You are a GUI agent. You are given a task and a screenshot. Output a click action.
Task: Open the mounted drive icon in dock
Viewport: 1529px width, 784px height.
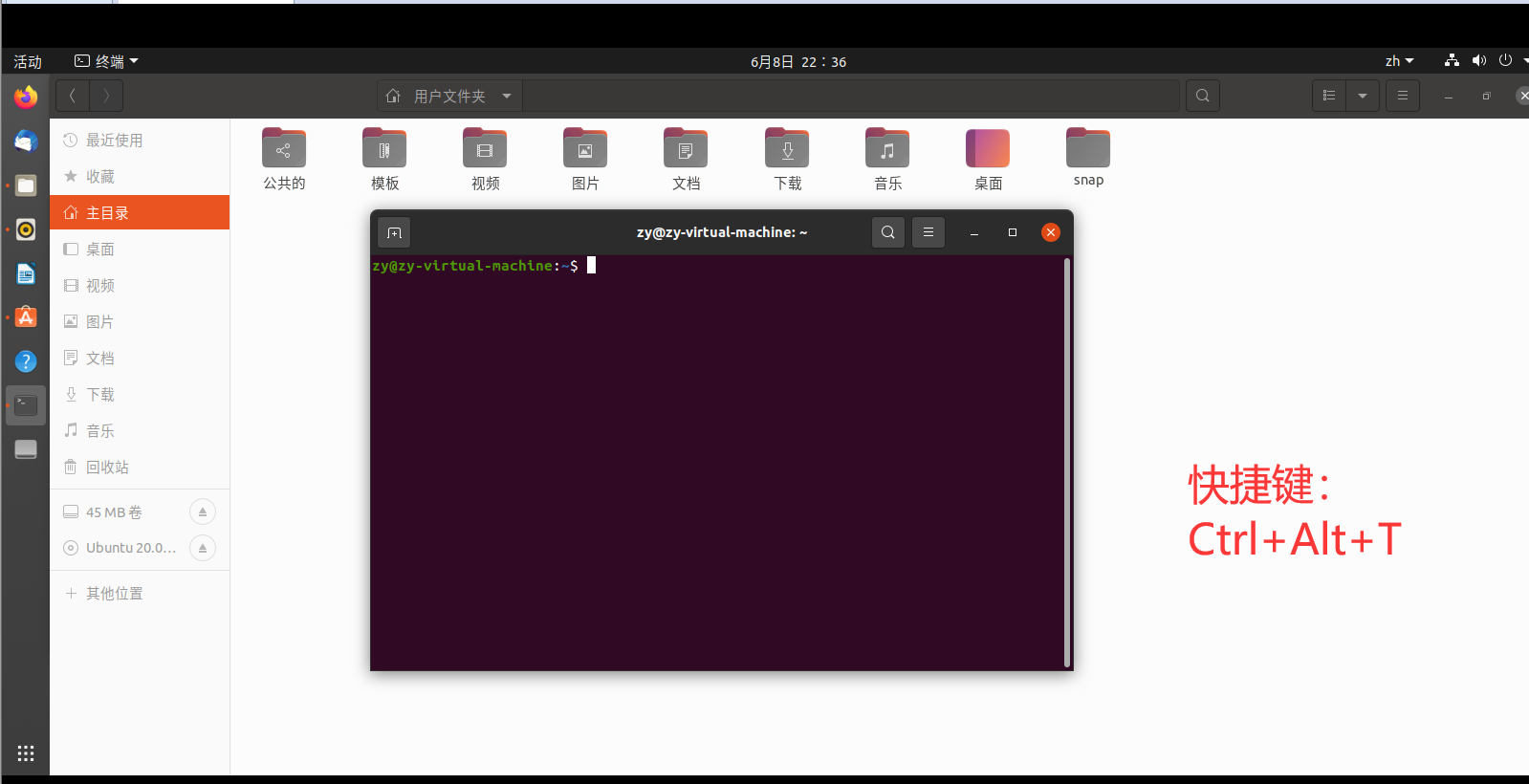(x=26, y=449)
